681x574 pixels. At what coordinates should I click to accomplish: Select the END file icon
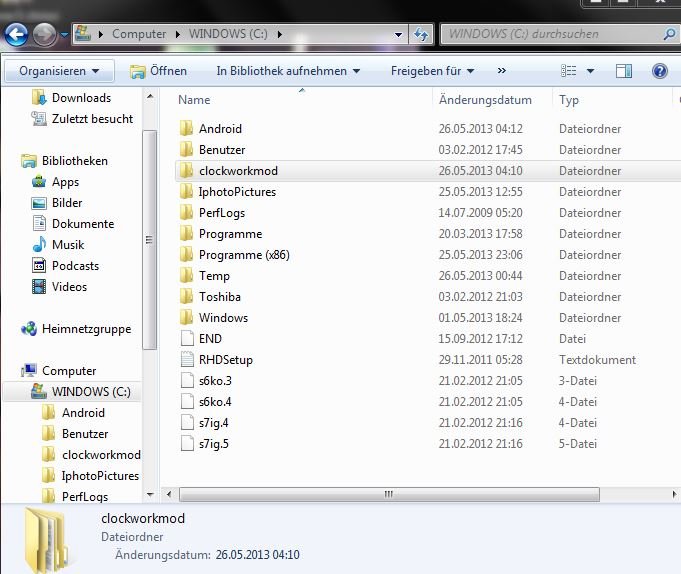tap(187, 339)
